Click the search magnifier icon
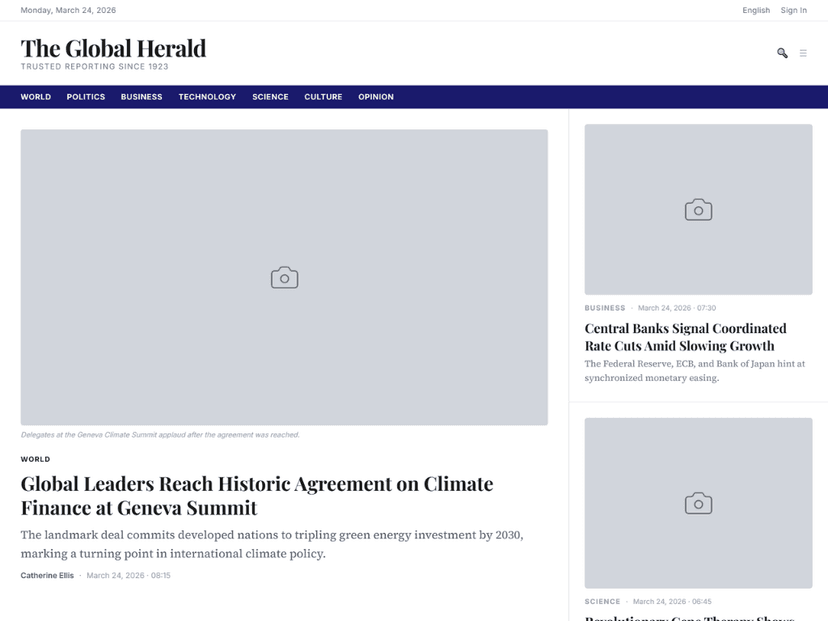The height and width of the screenshot is (621, 828). click(x=782, y=53)
